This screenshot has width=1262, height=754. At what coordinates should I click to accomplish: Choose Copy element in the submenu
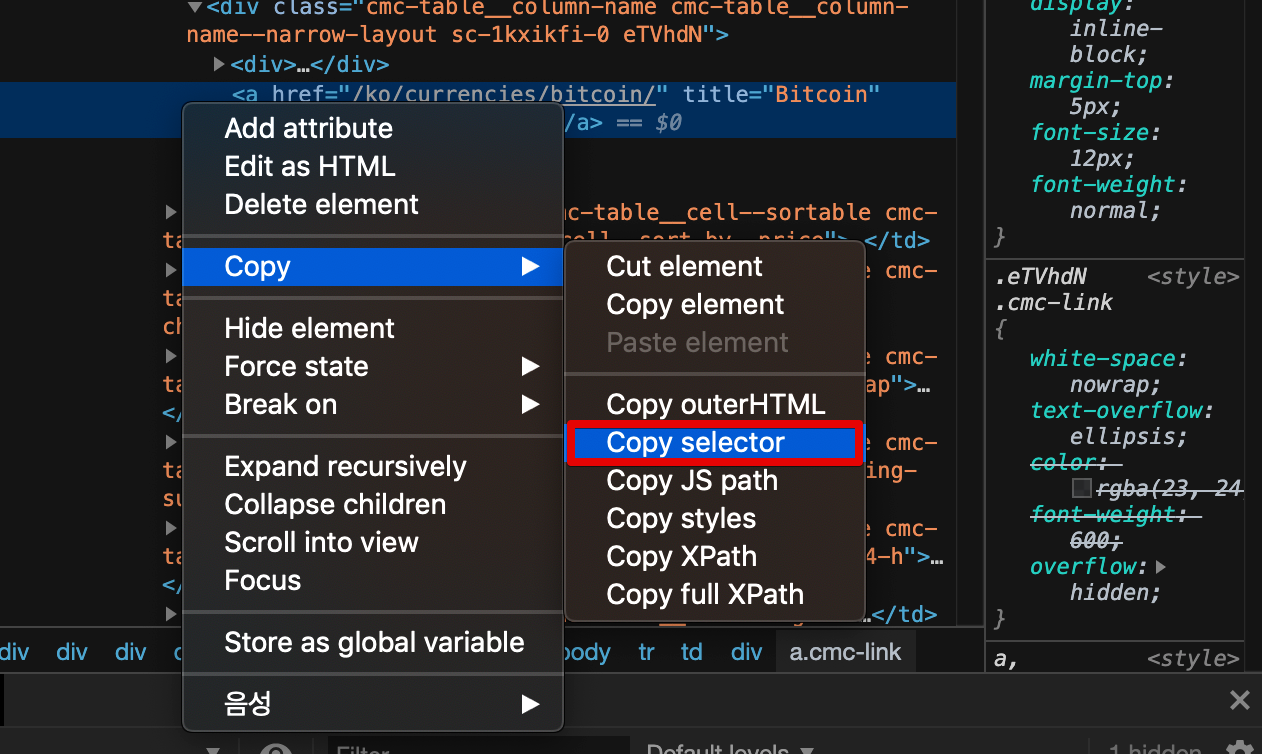714,304
